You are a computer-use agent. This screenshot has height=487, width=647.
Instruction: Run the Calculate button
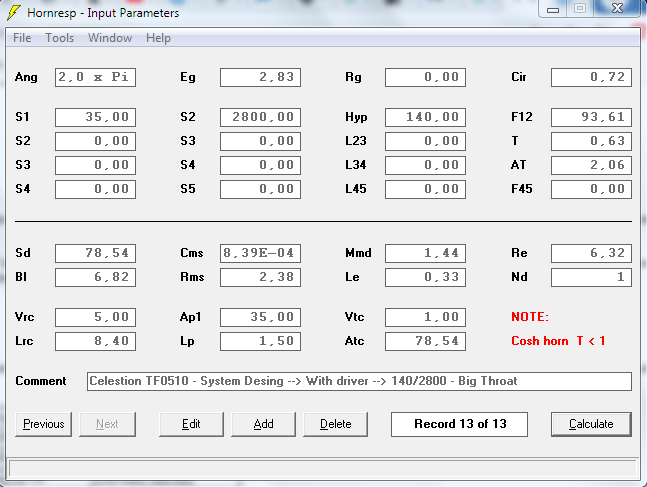point(591,424)
